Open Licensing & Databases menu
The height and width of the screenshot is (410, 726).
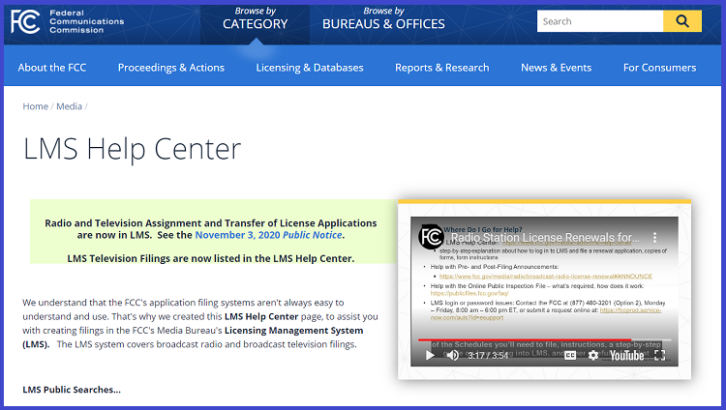tap(310, 68)
